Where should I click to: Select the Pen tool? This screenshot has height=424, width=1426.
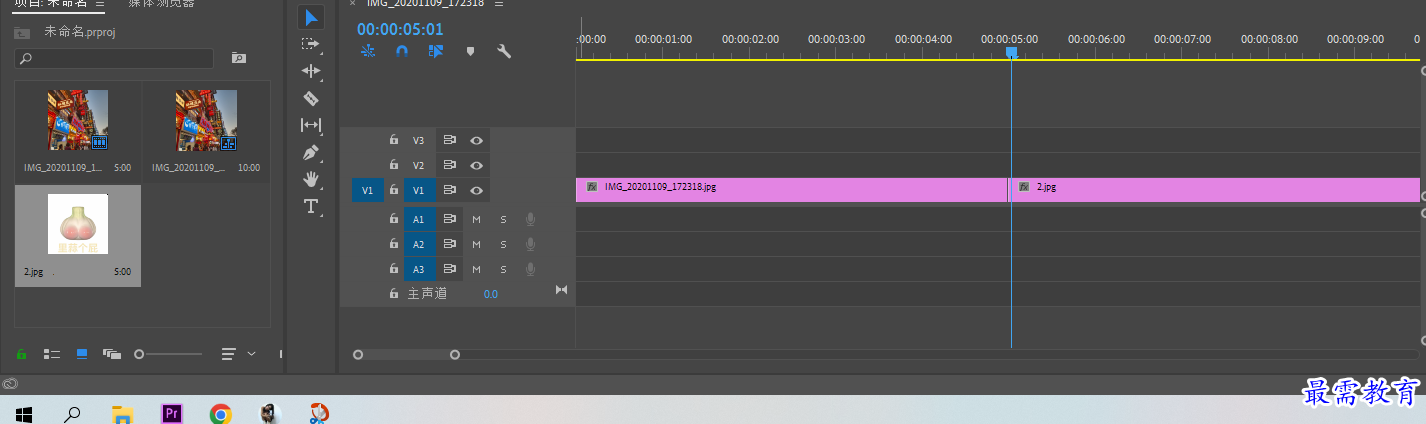(x=311, y=153)
